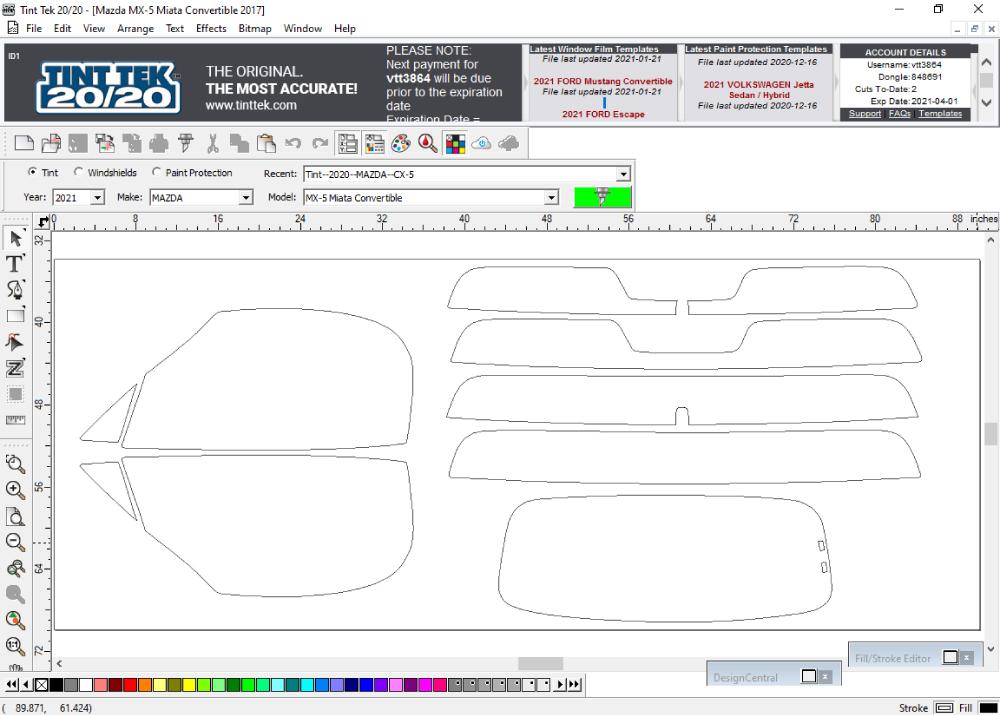1000x715 pixels.
Task: Open the Bitmap menu
Action: 255,28
